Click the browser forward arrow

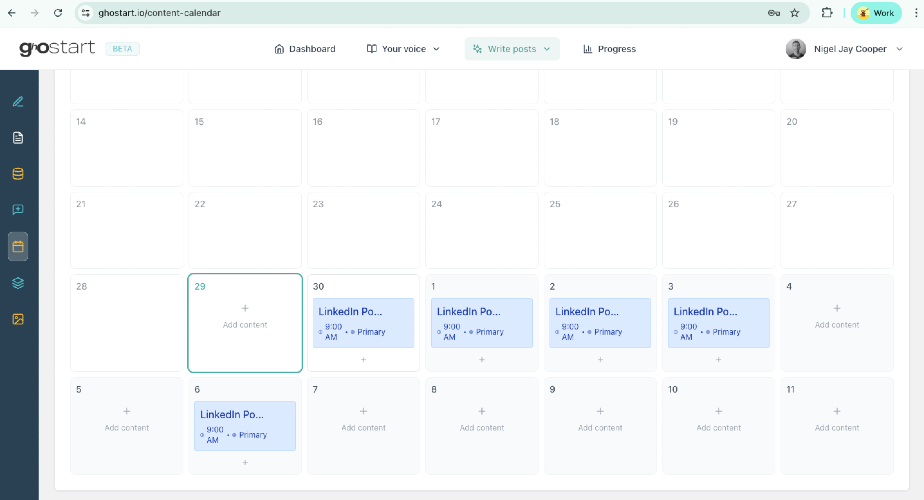coord(35,13)
